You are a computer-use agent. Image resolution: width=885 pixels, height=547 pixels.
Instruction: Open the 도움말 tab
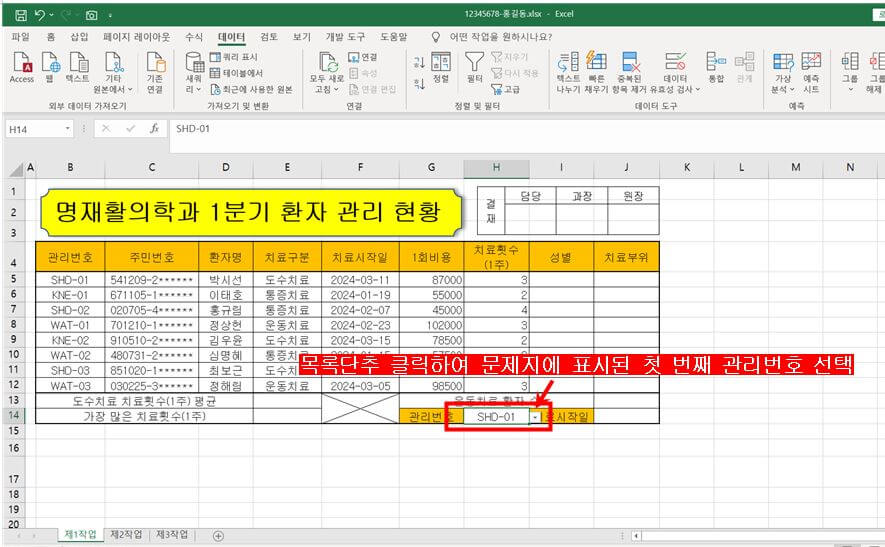click(393, 37)
